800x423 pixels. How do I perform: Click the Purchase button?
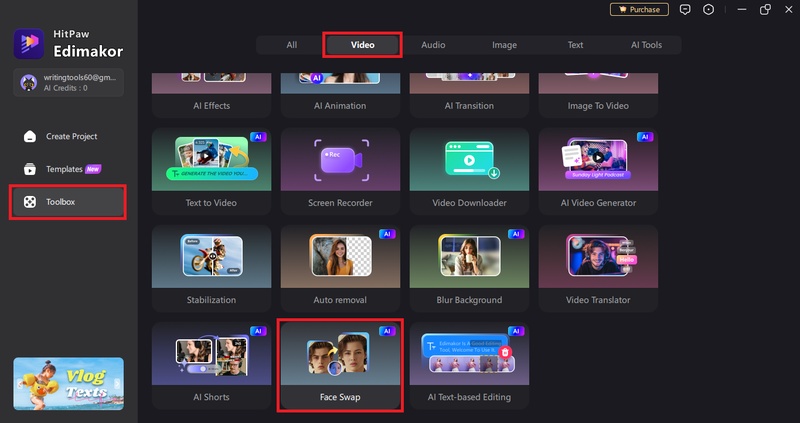(x=639, y=10)
